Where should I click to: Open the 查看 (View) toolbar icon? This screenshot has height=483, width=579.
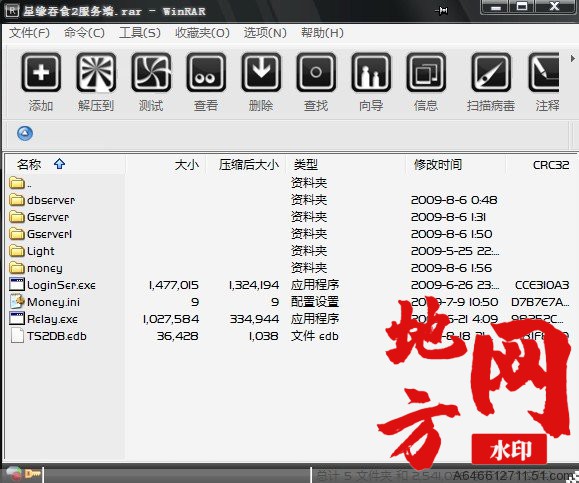click(206, 72)
